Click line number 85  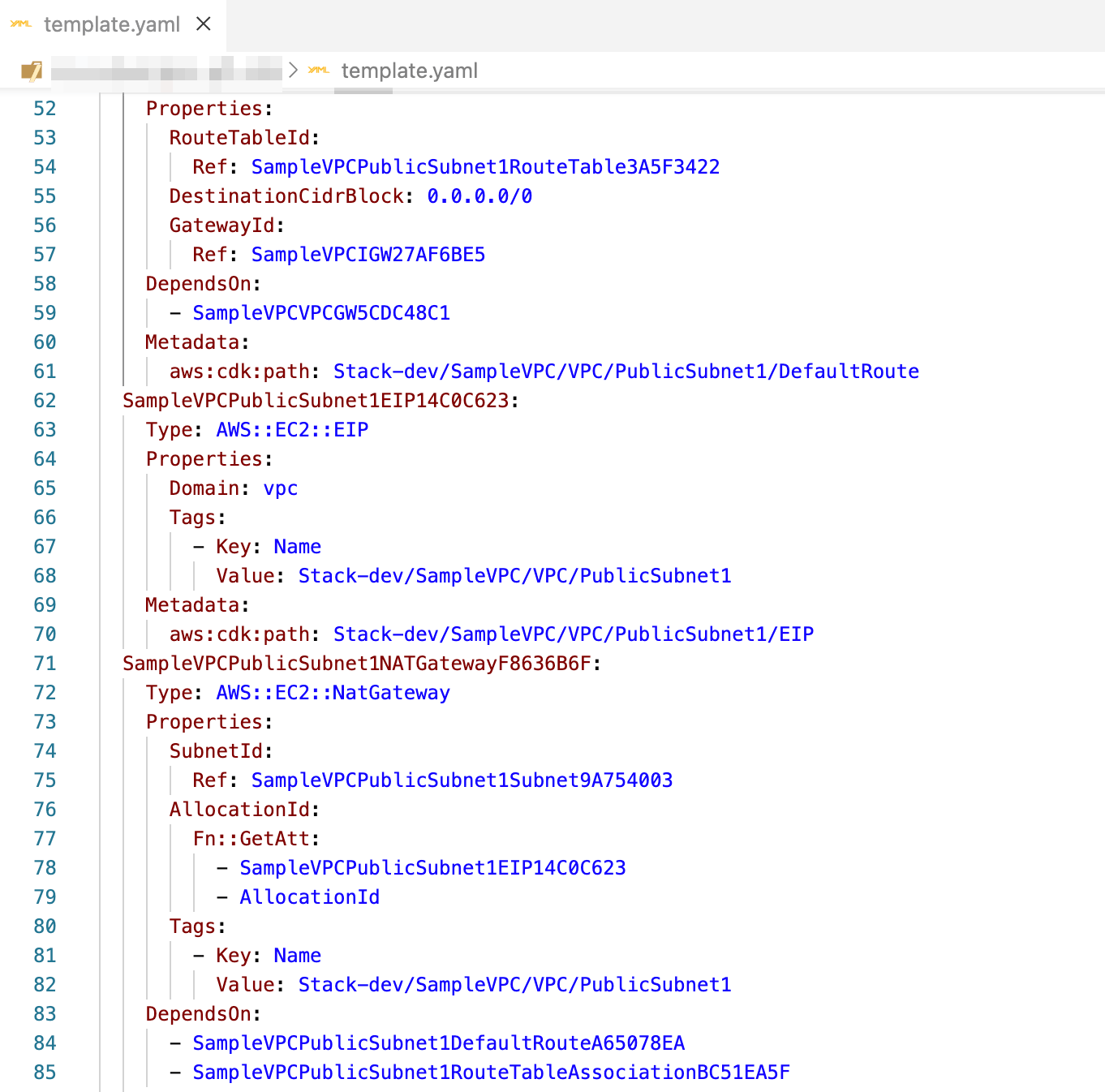[45, 1073]
